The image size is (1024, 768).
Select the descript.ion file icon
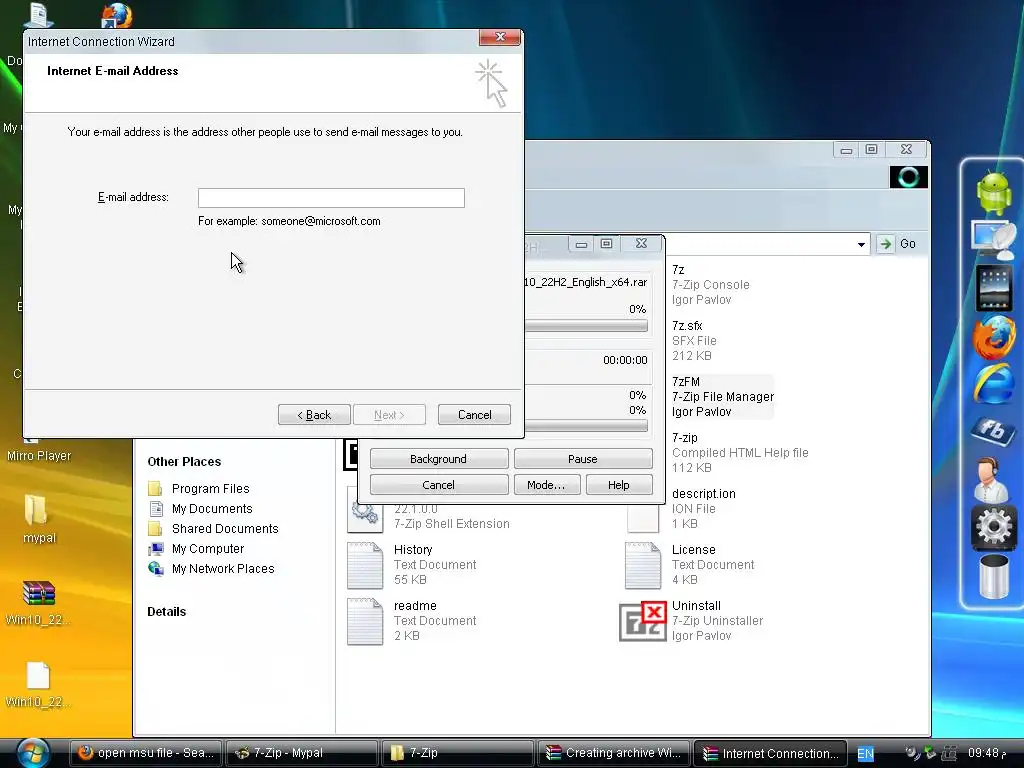(x=643, y=519)
